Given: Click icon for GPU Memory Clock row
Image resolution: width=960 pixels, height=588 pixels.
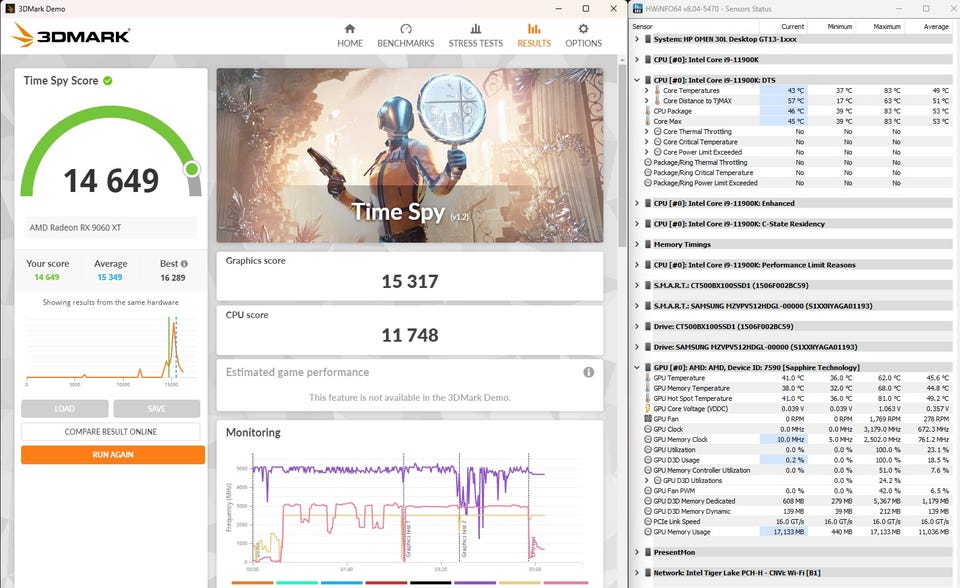Looking at the screenshot, I should 648,440.
